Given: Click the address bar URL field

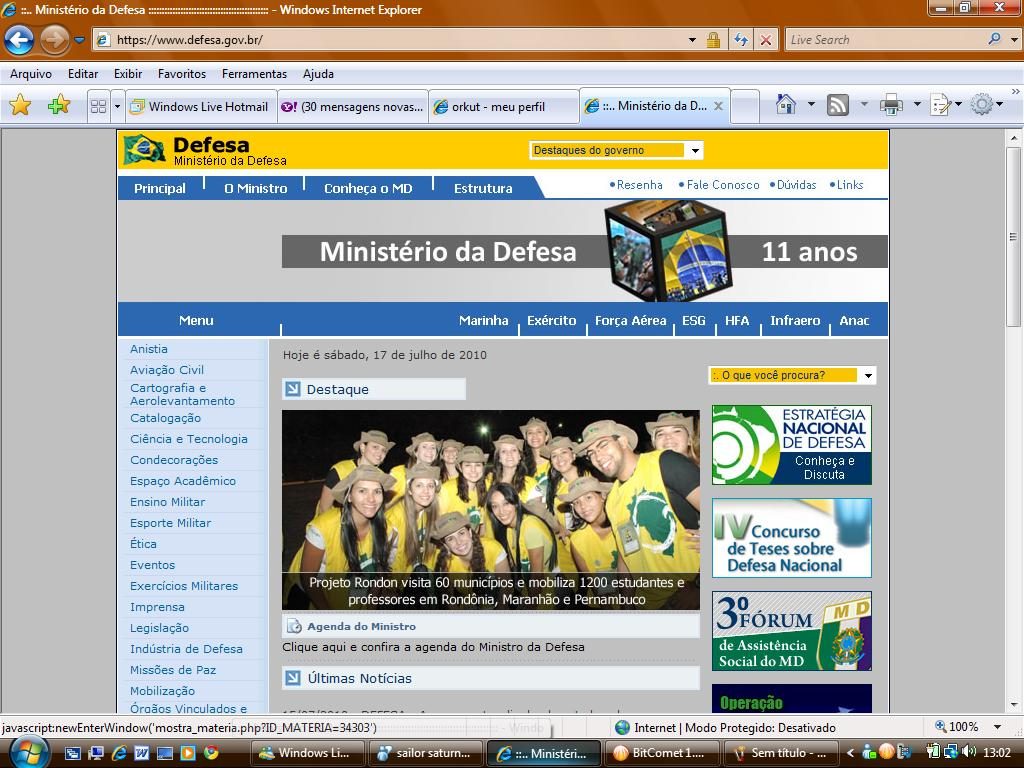Looking at the screenshot, I should (392, 40).
